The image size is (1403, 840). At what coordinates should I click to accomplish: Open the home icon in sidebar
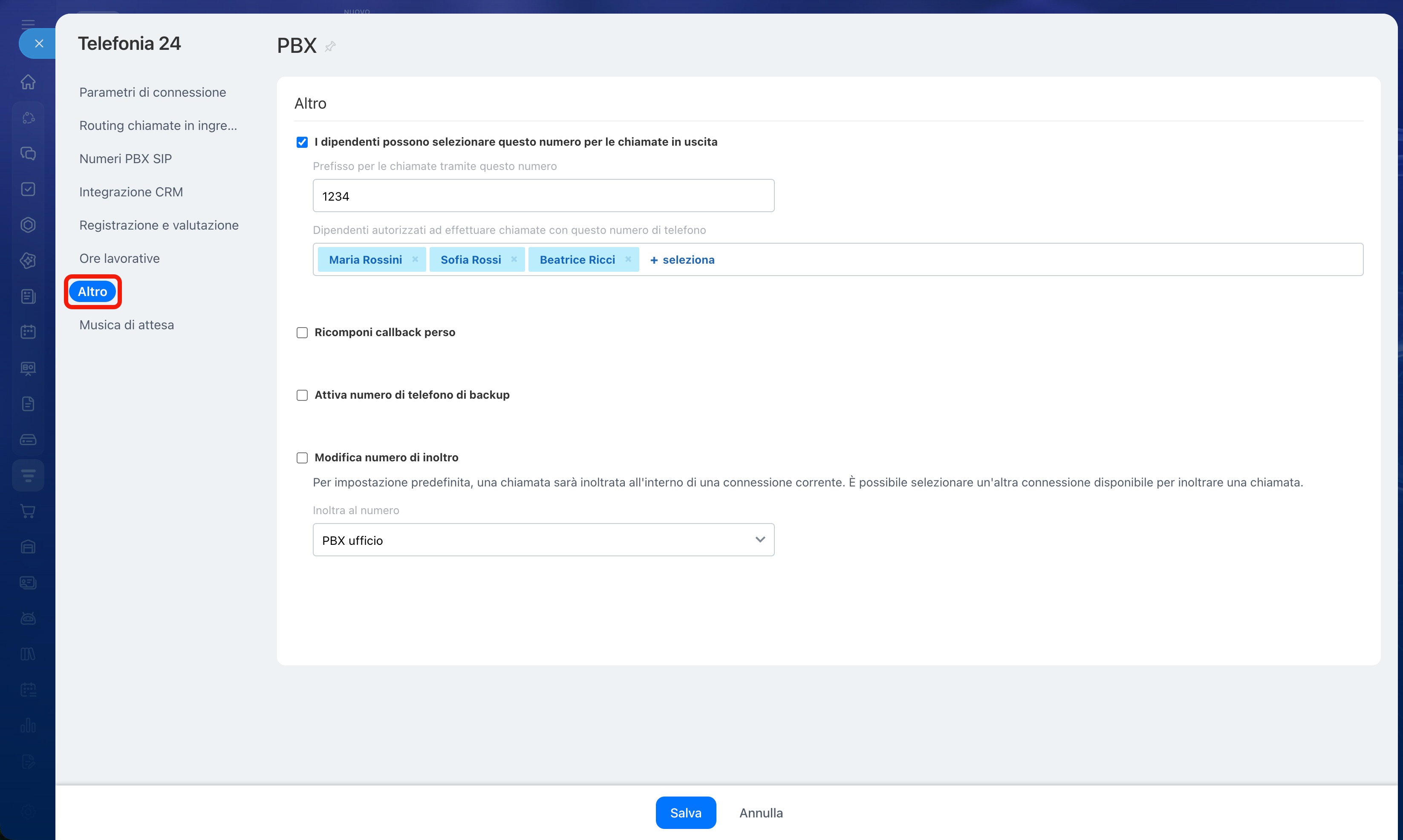[28, 82]
